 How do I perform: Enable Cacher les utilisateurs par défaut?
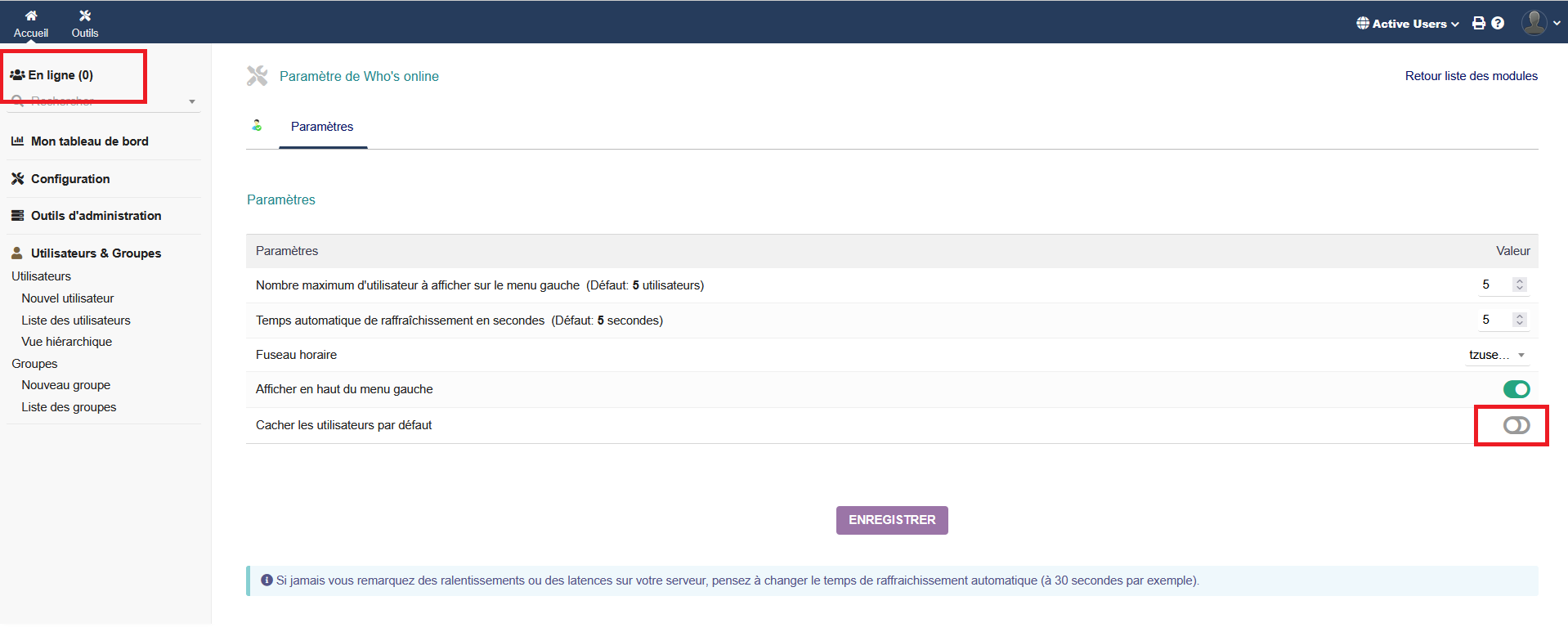pyautogui.click(x=1516, y=425)
